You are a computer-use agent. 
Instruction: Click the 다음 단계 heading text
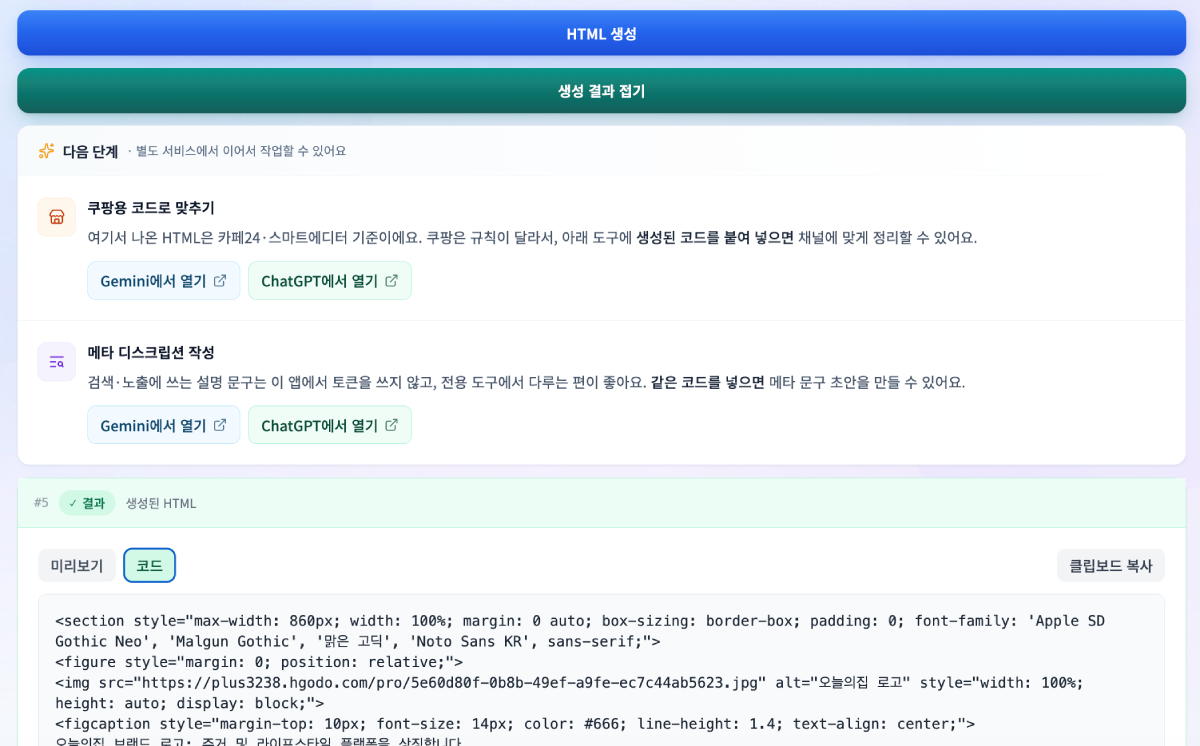91,151
